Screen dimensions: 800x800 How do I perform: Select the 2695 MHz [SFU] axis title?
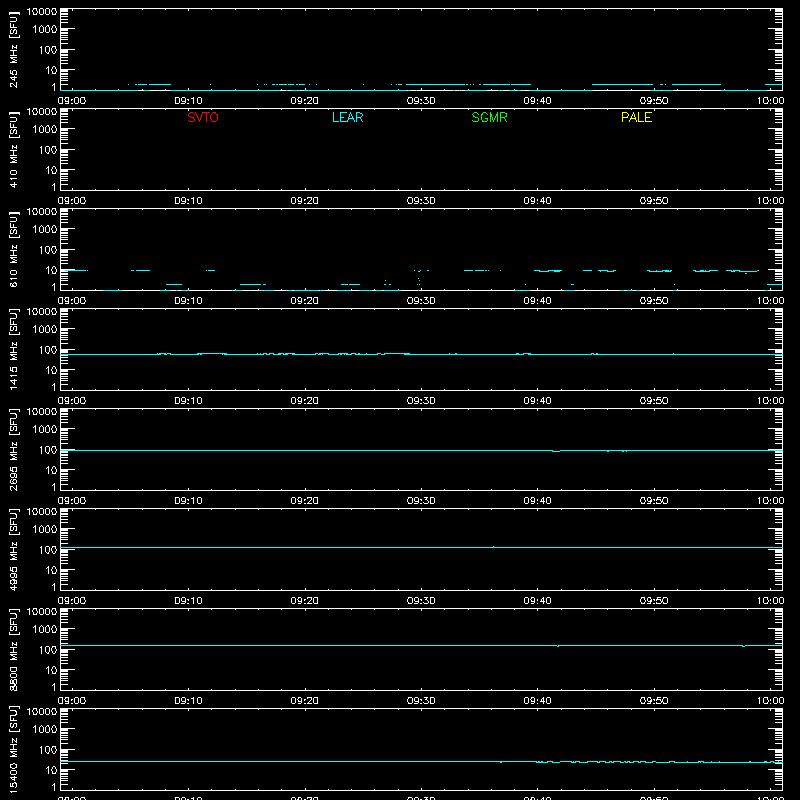[x=14, y=449]
